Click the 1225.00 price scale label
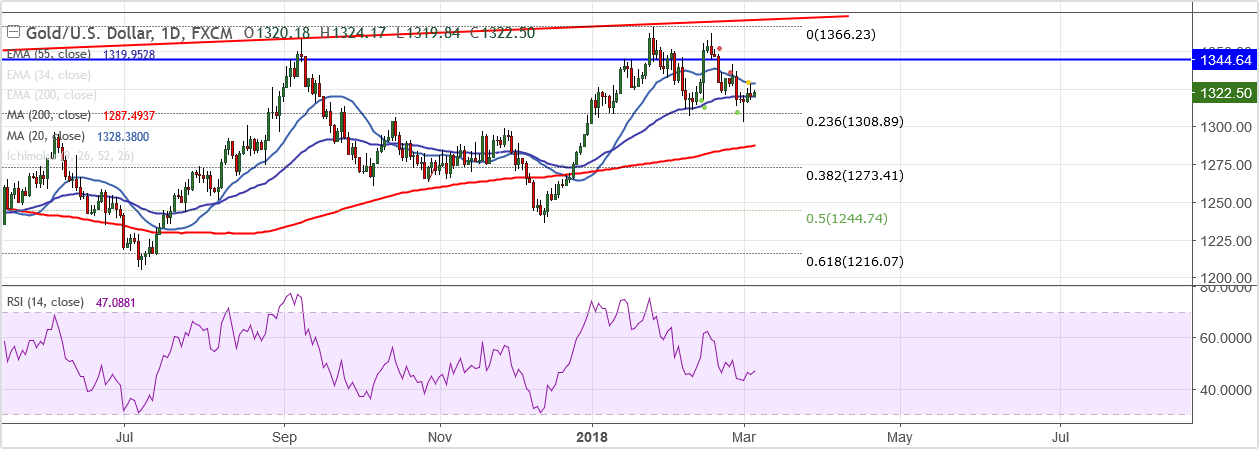1259x449 pixels. (1224, 241)
